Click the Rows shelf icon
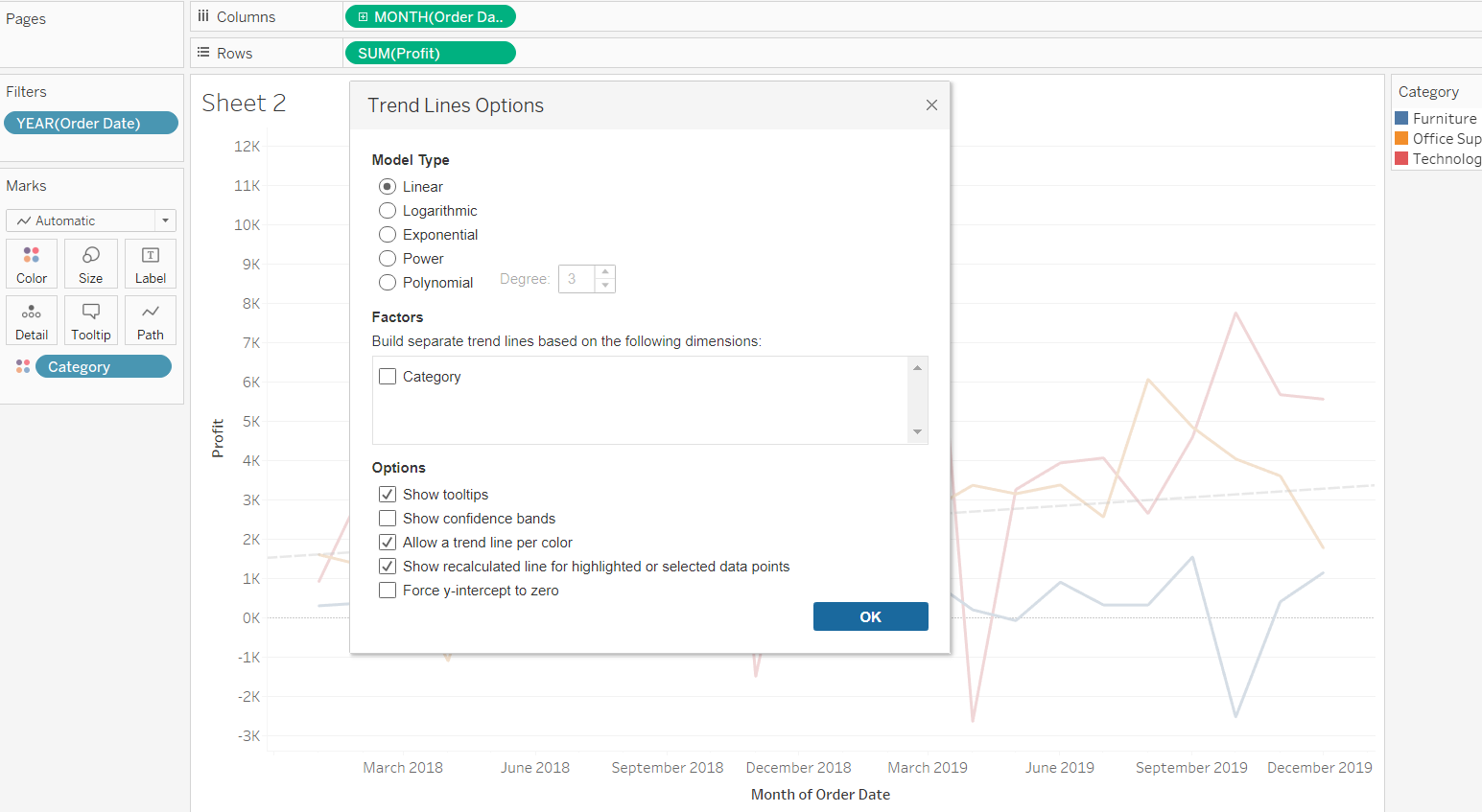 point(203,53)
